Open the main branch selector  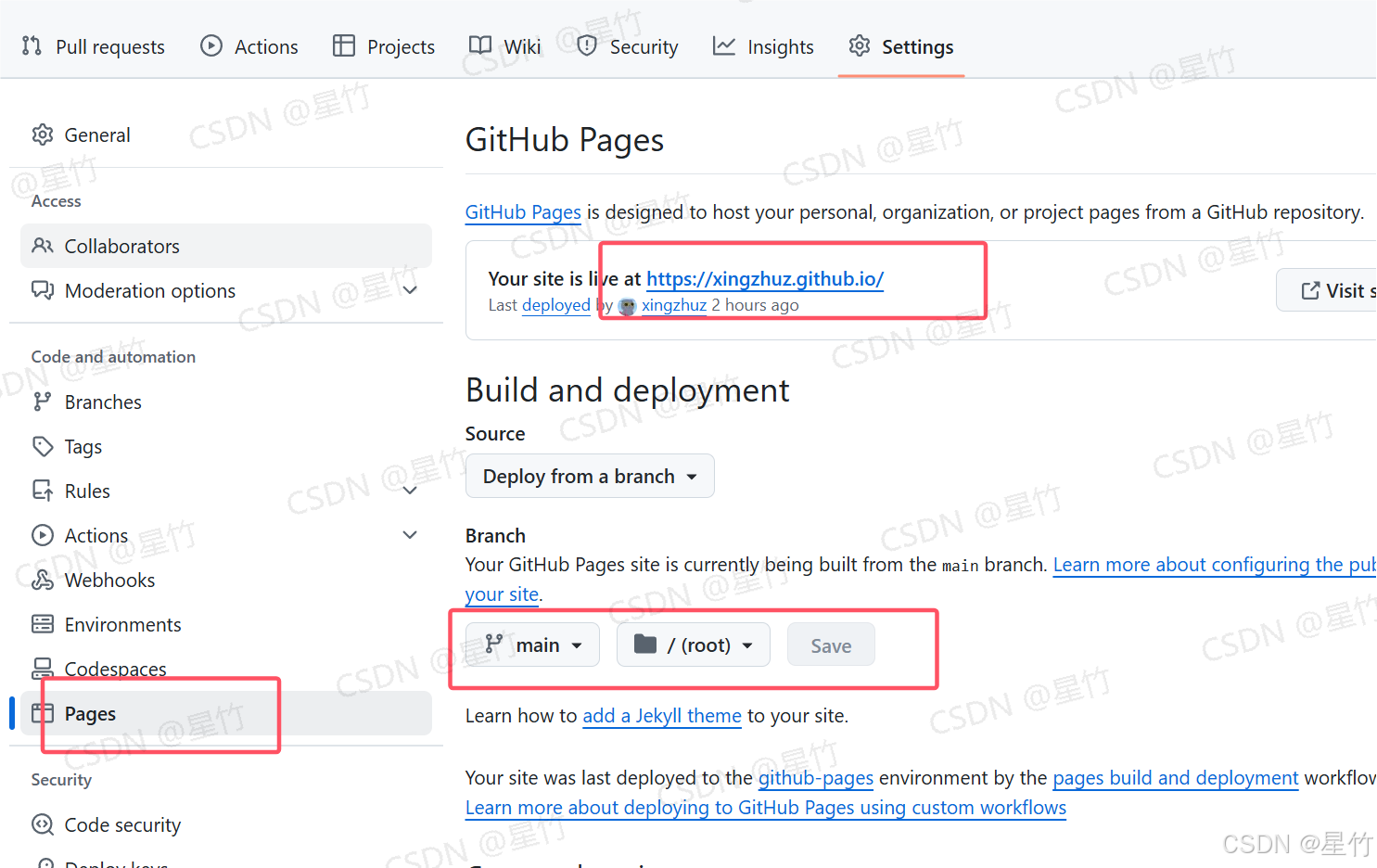pyautogui.click(x=533, y=645)
